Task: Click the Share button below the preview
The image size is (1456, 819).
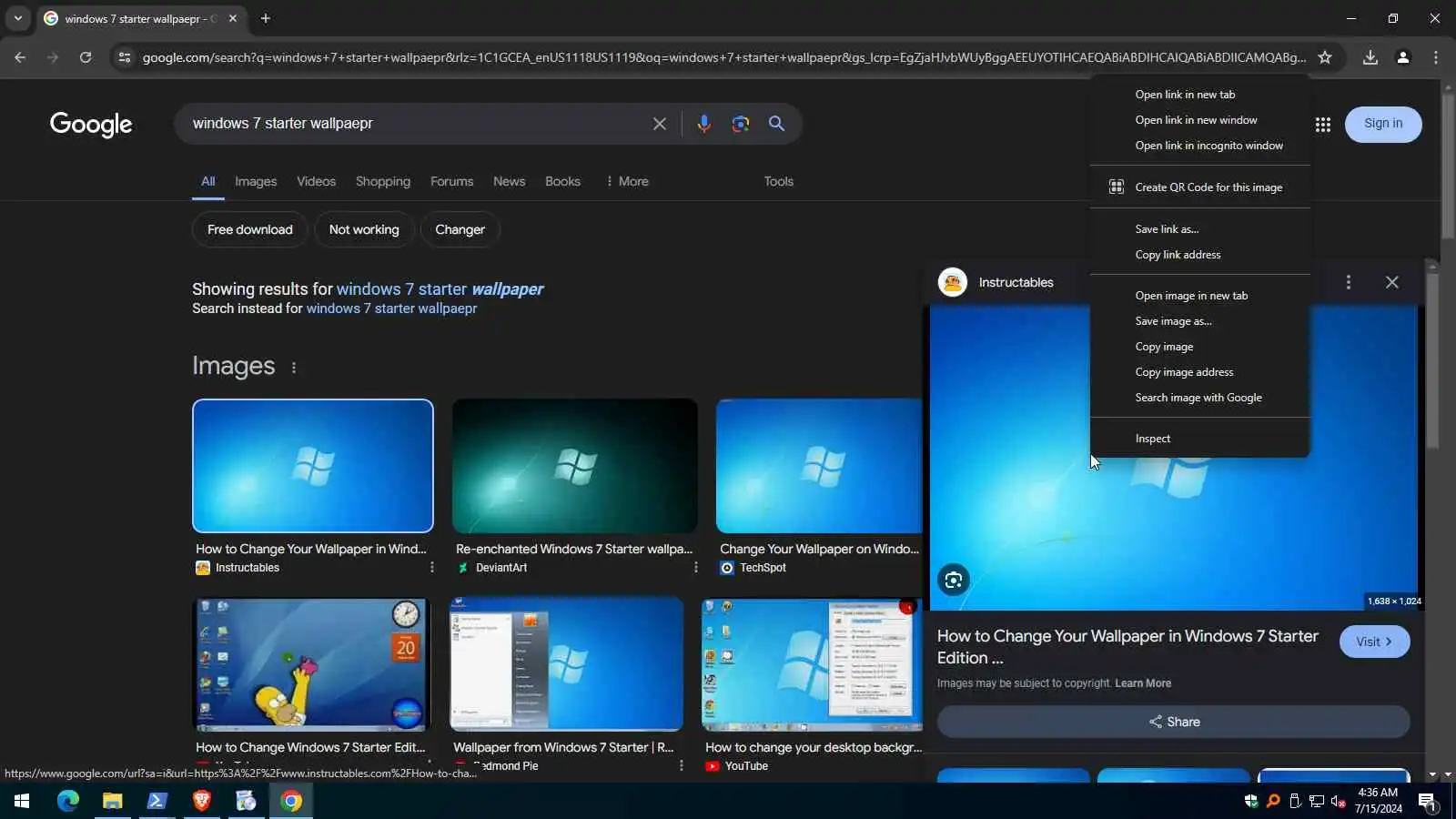Action: click(x=1174, y=722)
